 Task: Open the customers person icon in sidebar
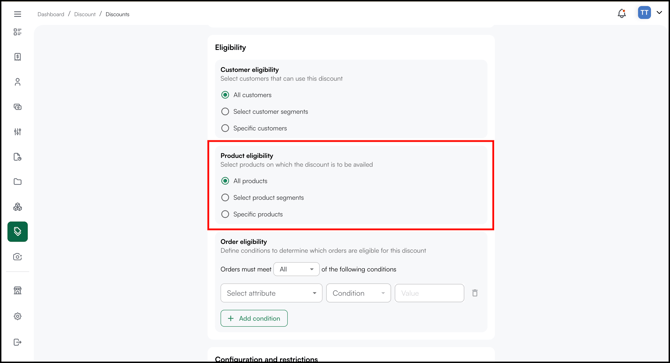point(18,82)
